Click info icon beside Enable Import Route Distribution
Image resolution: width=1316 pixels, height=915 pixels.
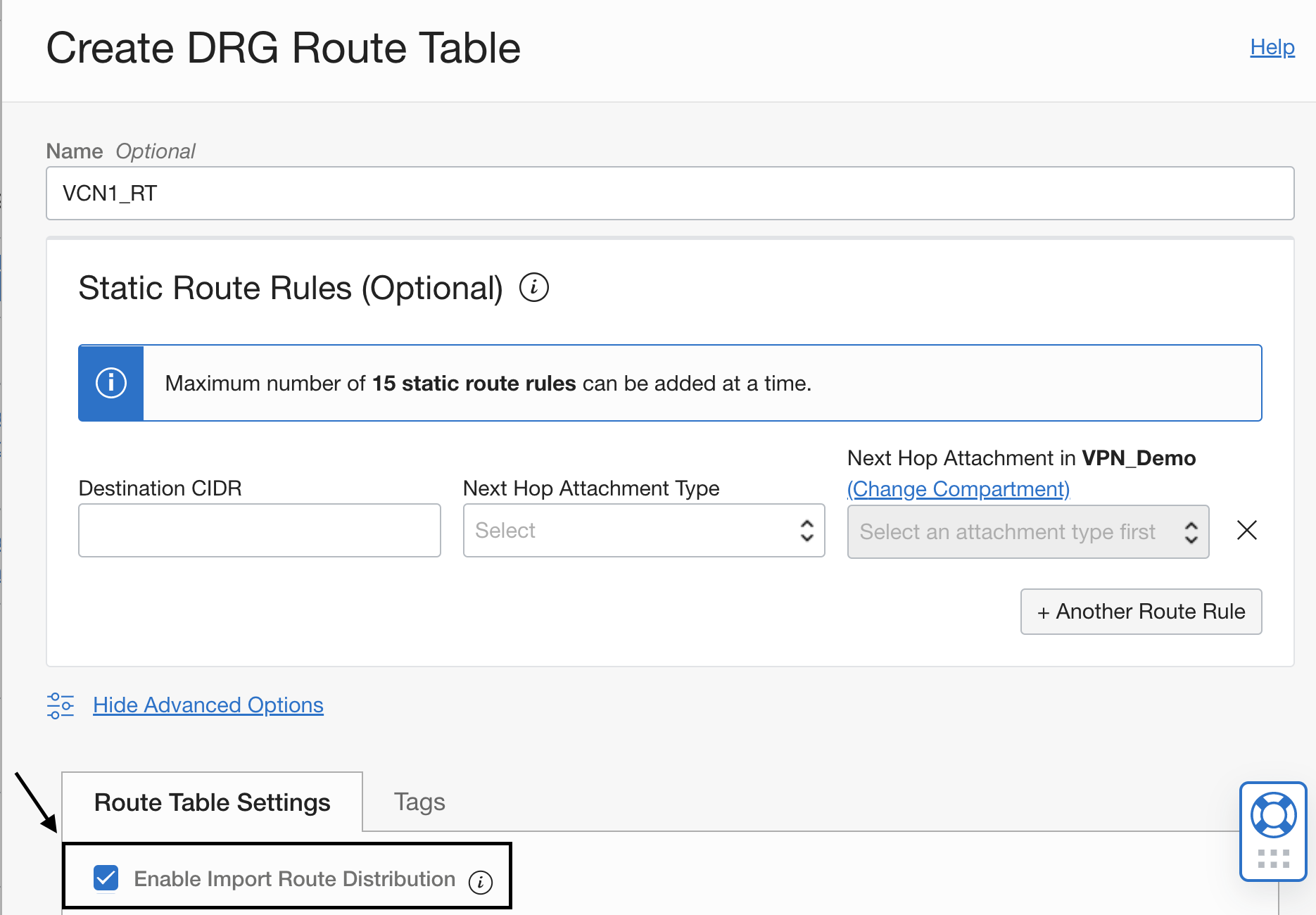(481, 882)
